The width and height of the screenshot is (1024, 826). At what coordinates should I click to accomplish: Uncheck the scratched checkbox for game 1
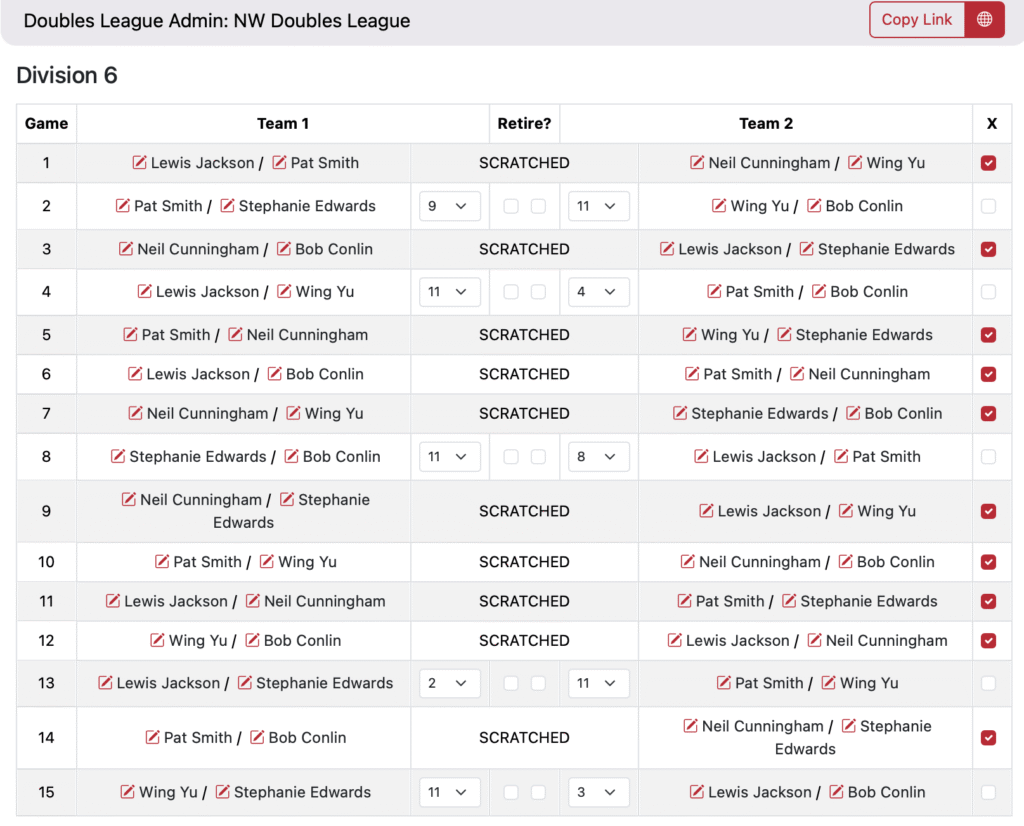[x=988, y=163]
